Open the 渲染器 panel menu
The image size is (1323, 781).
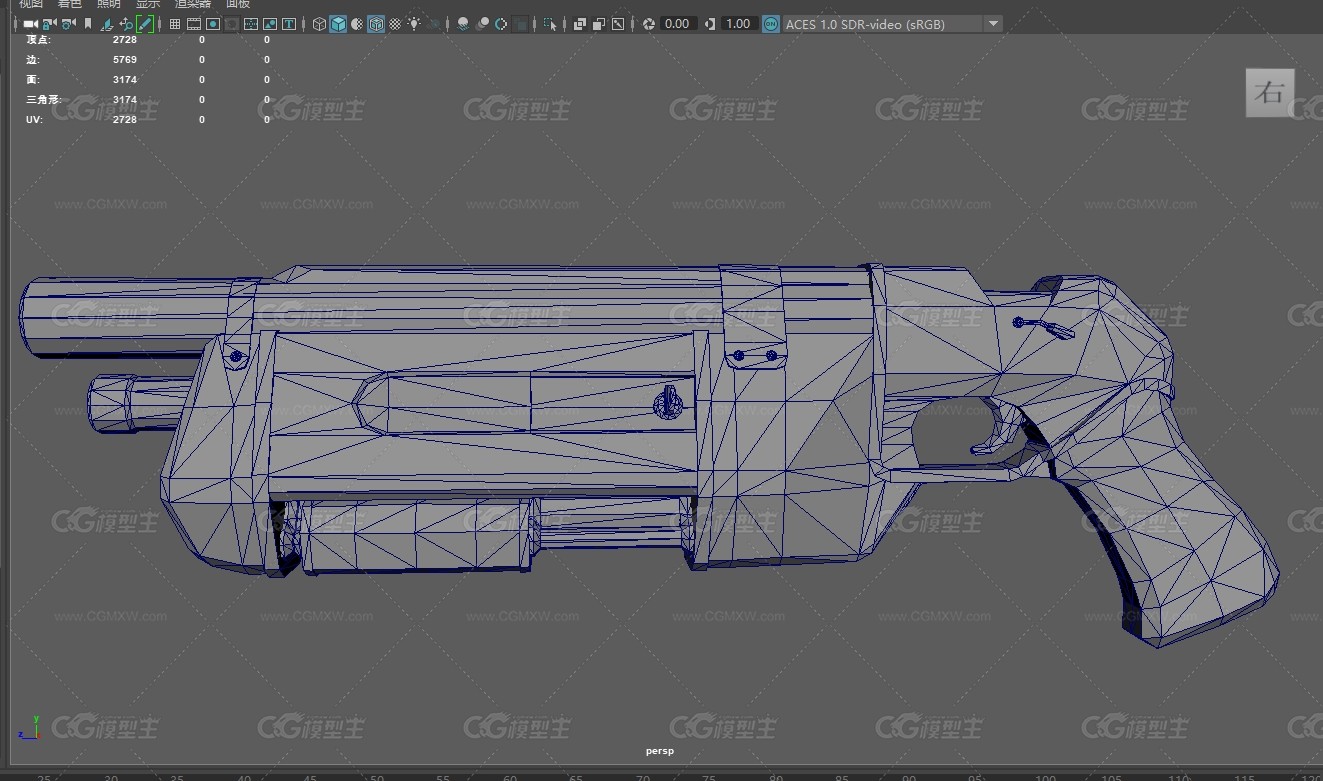pyautogui.click(x=194, y=4)
